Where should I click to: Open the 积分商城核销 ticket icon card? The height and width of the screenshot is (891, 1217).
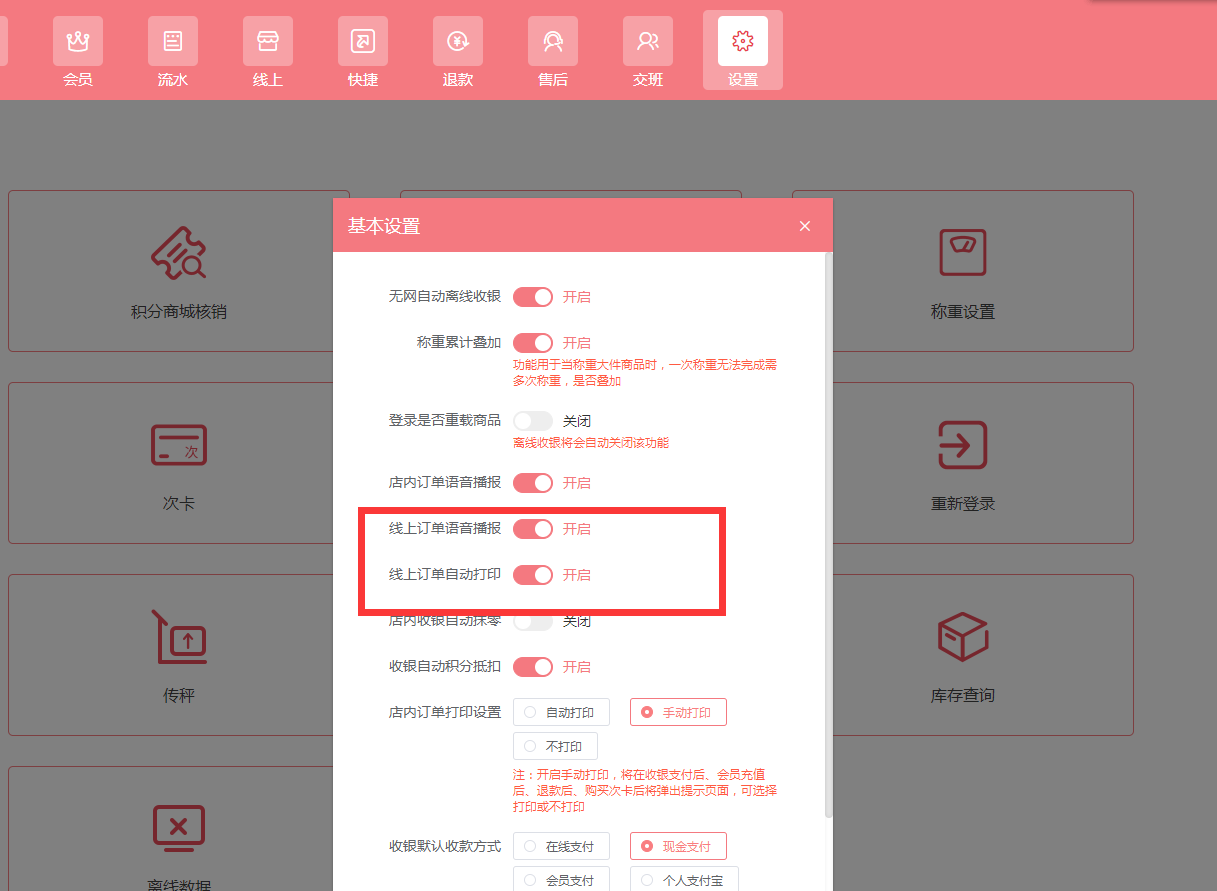pos(179,253)
